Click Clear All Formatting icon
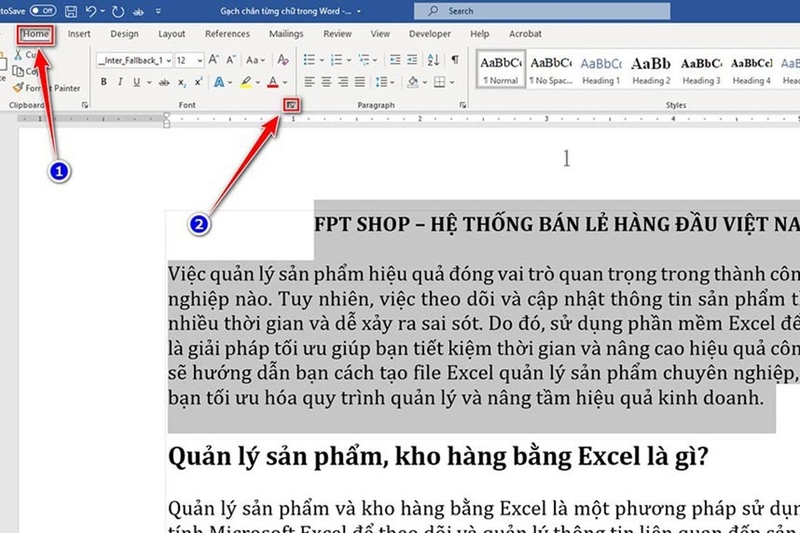Viewport: 800px width, 533px height. point(283,60)
